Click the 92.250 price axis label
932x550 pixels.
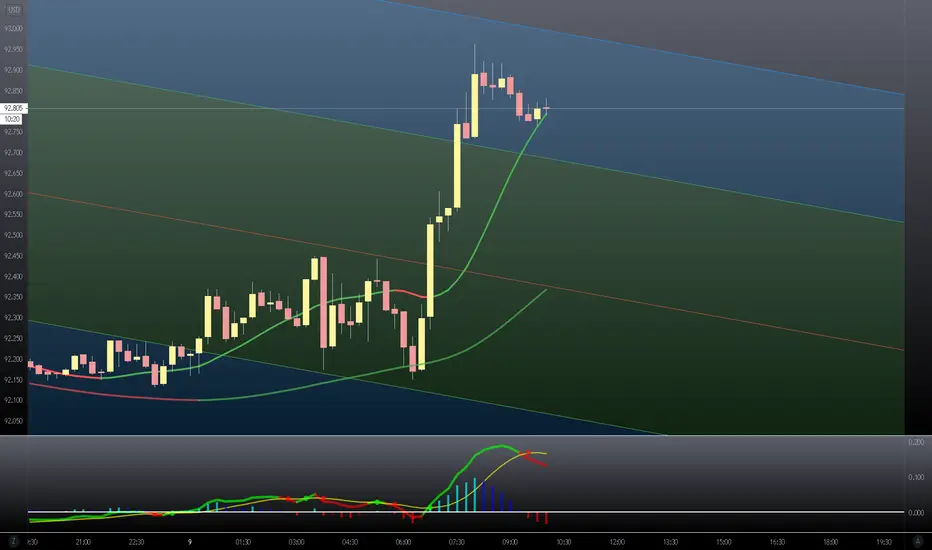pyautogui.click(x=13, y=339)
